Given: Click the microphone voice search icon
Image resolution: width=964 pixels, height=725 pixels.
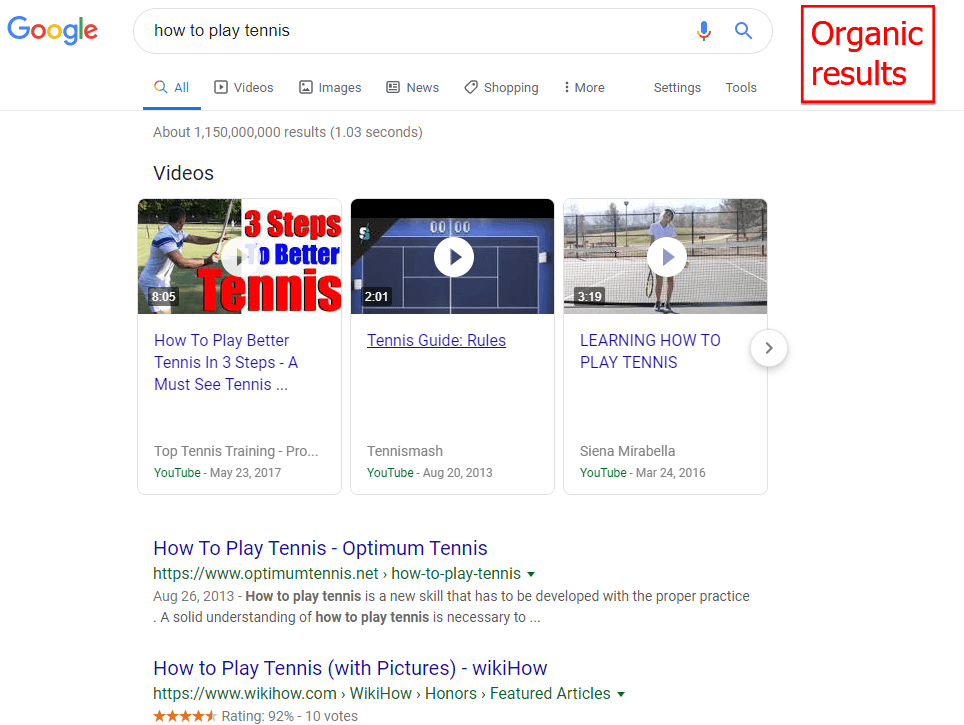Looking at the screenshot, I should pos(704,30).
